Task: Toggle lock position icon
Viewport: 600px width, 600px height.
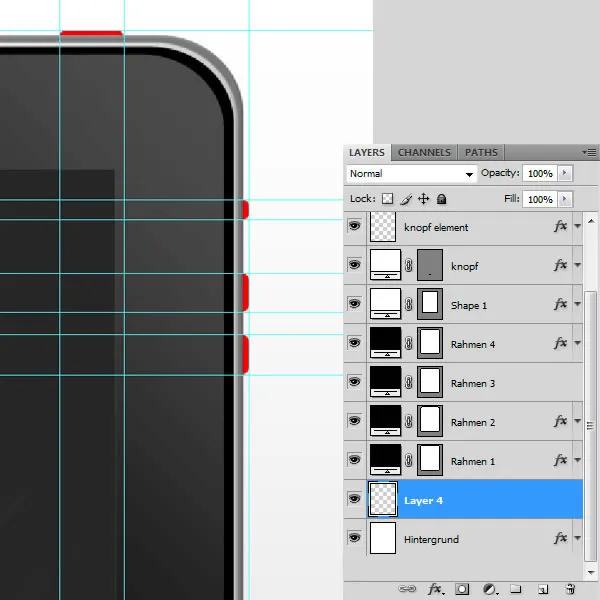Action: click(x=423, y=199)
